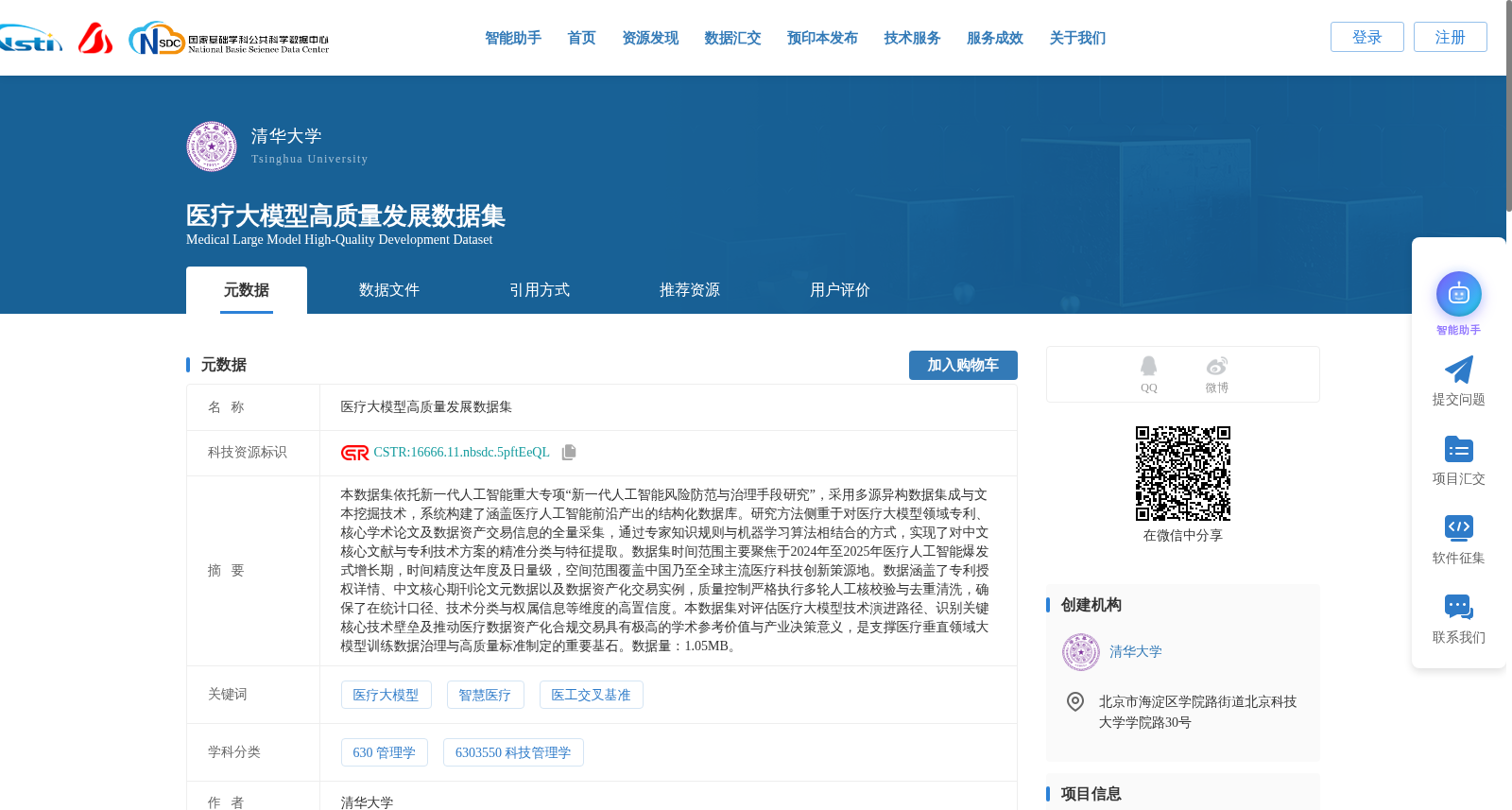Click keyword tag 医疗大模型
Screen dimensions: 1512x810
tap(386, 695)
